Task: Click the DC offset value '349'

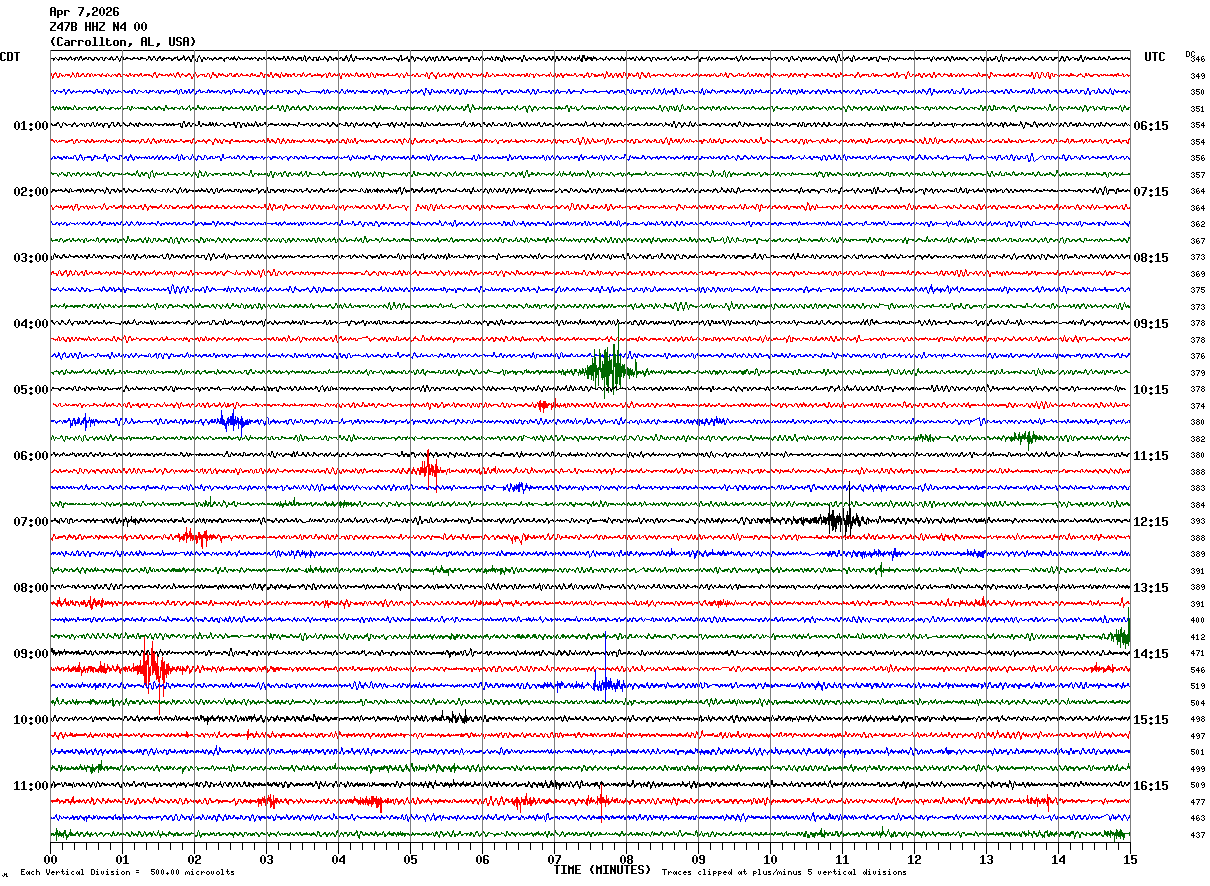Action: (1197, 76)
